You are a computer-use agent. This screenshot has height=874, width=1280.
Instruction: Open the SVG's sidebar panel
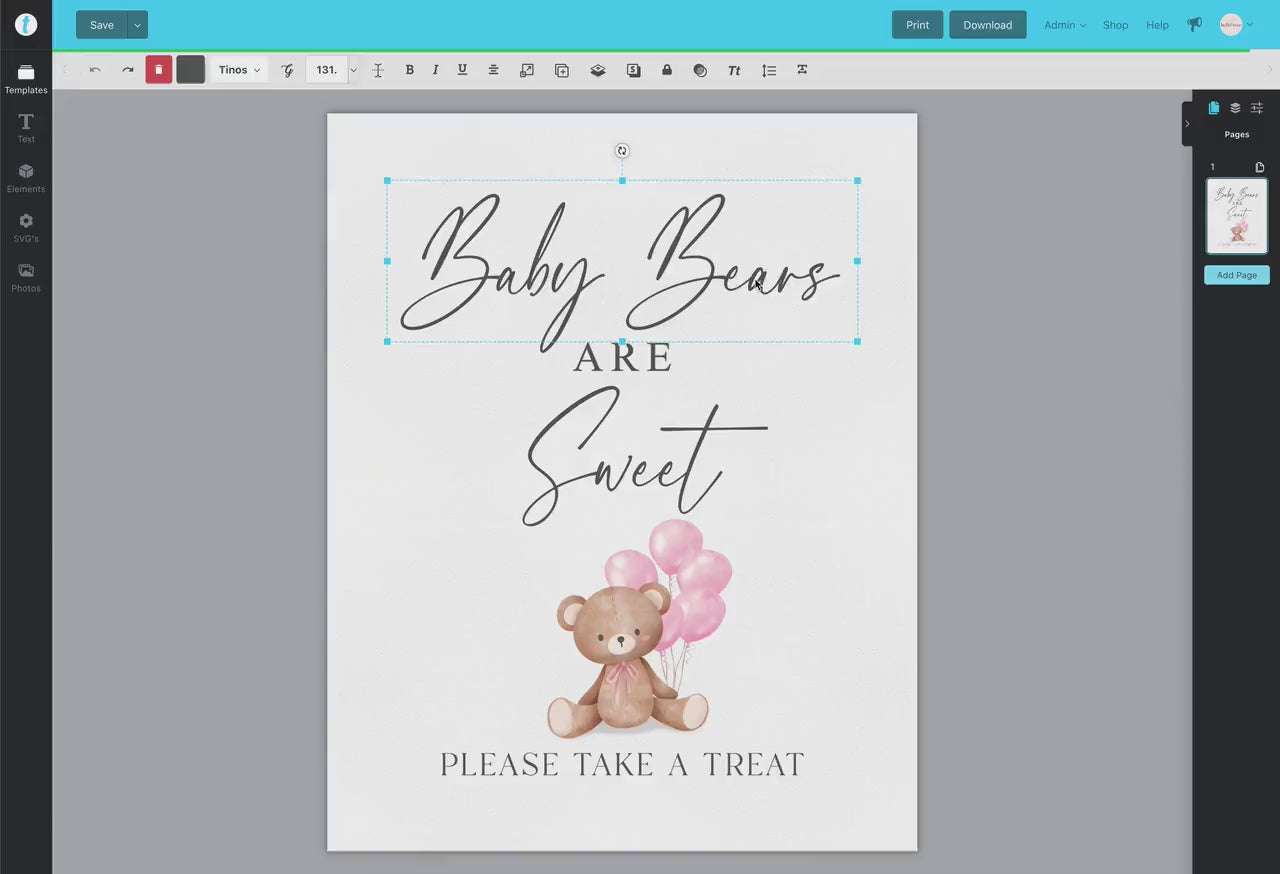[26, 228]
